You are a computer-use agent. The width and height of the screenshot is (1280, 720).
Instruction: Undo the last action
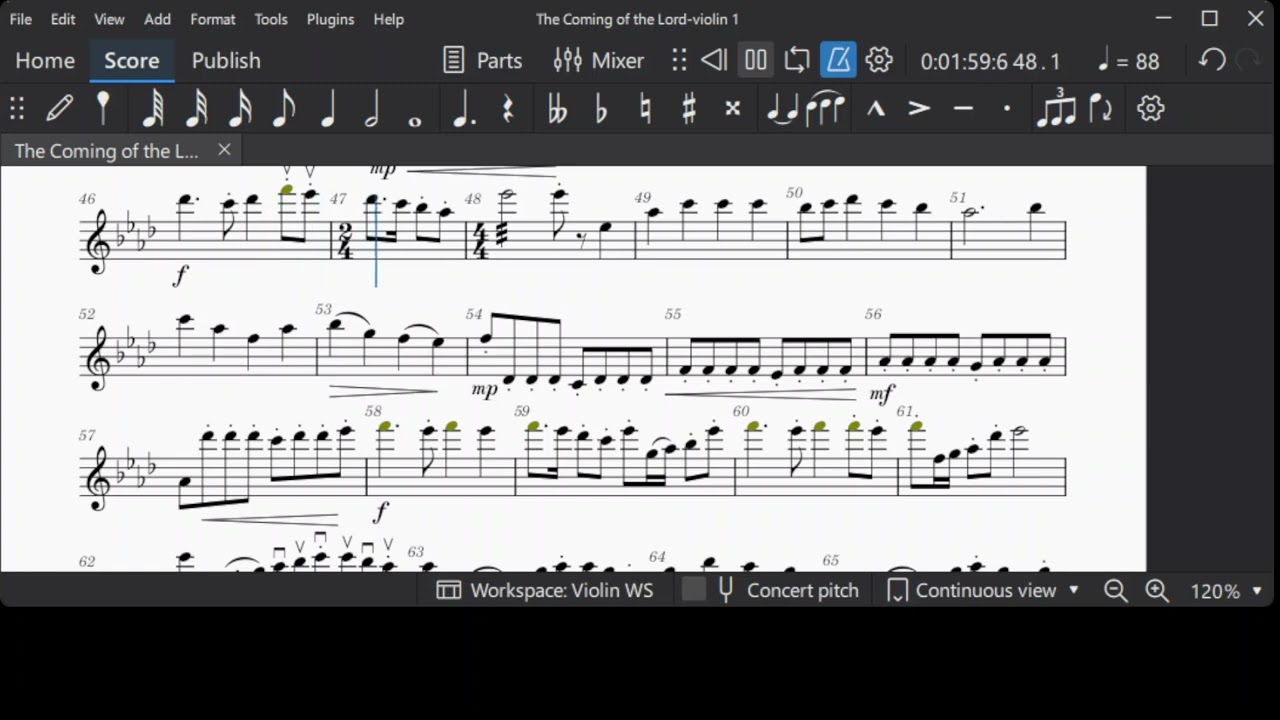pos(1212,60)
